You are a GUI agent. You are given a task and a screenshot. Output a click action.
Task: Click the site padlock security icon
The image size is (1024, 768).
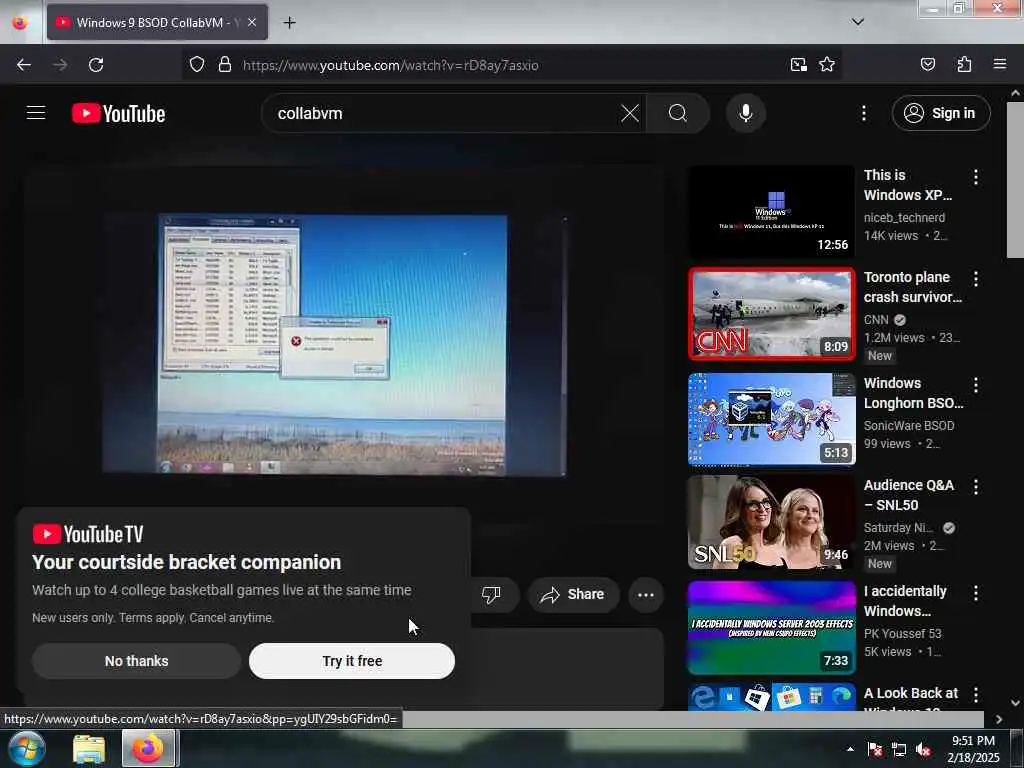point(225,65)
